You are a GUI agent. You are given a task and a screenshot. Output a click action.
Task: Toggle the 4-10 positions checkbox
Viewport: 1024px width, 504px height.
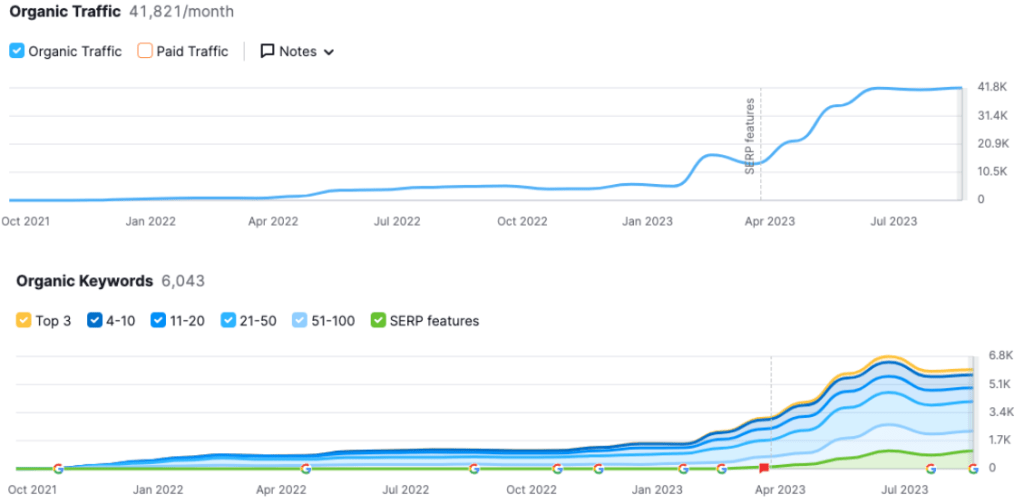tap(97, 321)
